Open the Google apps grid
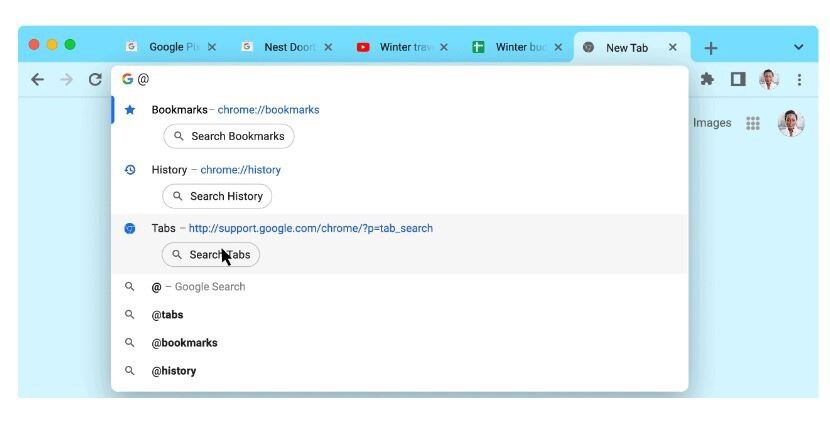This screenshot has width=830, height=423. click(x=753, y=123)
